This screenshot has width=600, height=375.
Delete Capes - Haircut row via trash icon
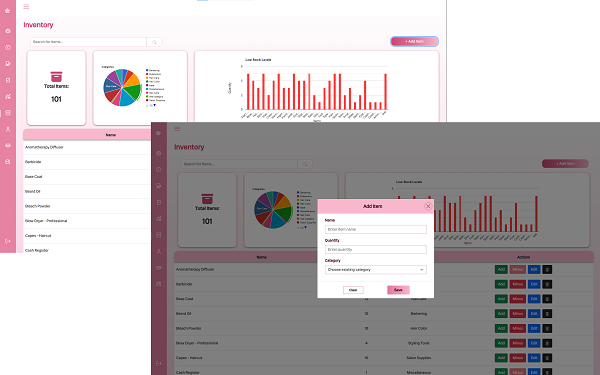coord(547,358)
